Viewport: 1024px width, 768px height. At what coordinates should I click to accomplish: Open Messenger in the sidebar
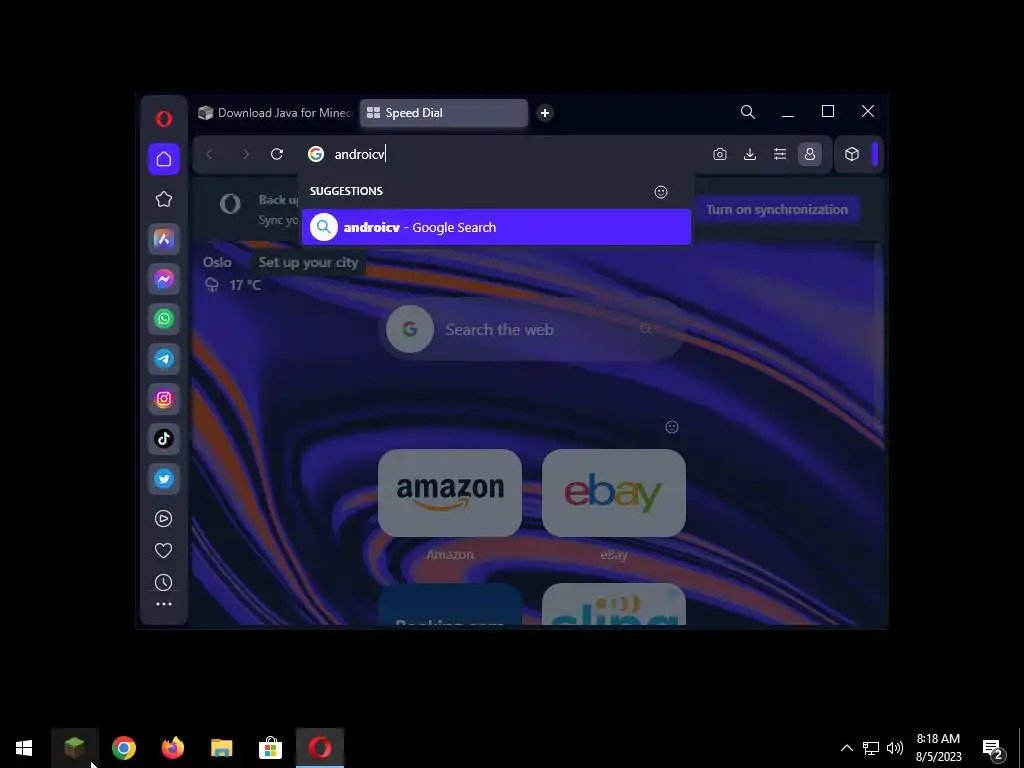click(x=164, y=279)
